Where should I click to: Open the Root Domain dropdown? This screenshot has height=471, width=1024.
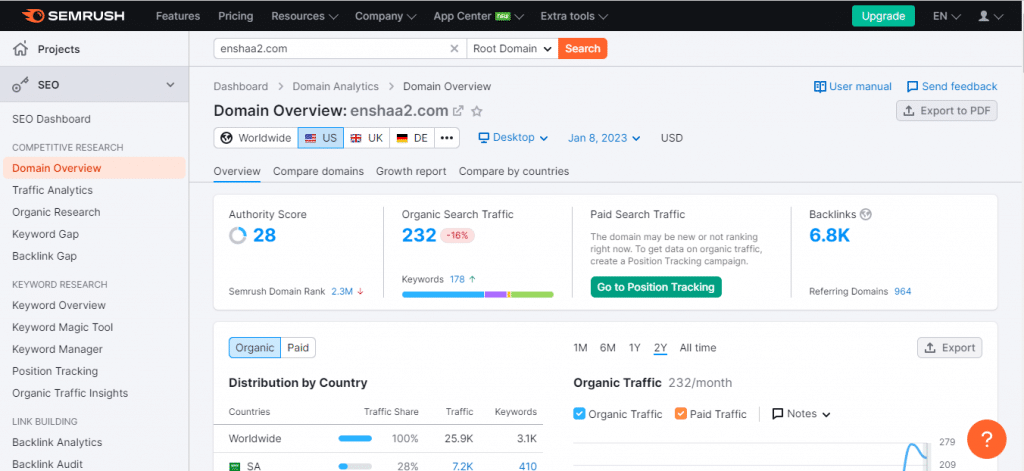512,48
